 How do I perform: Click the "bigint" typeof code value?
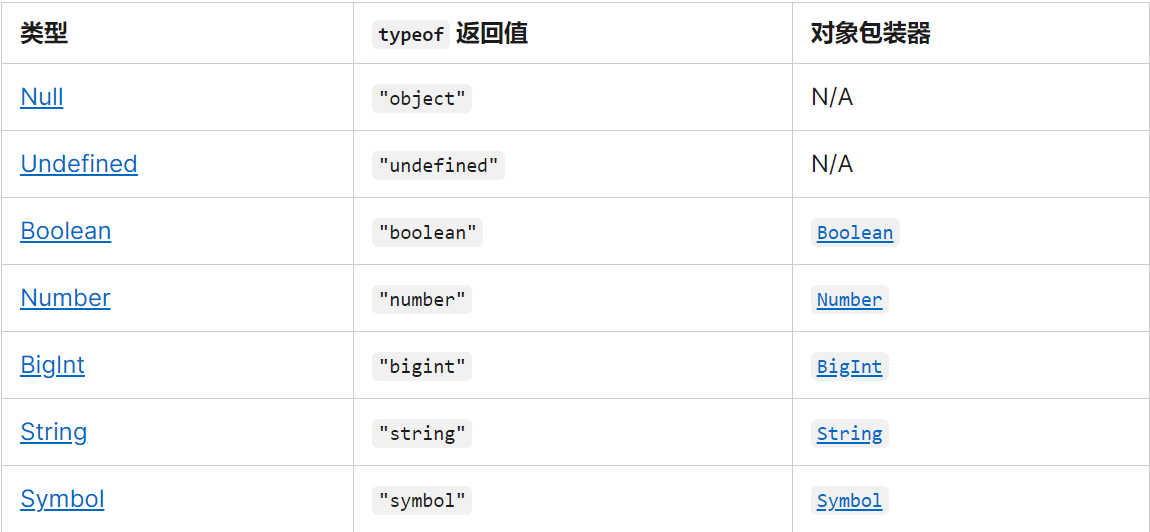click(x=422, y=366)
